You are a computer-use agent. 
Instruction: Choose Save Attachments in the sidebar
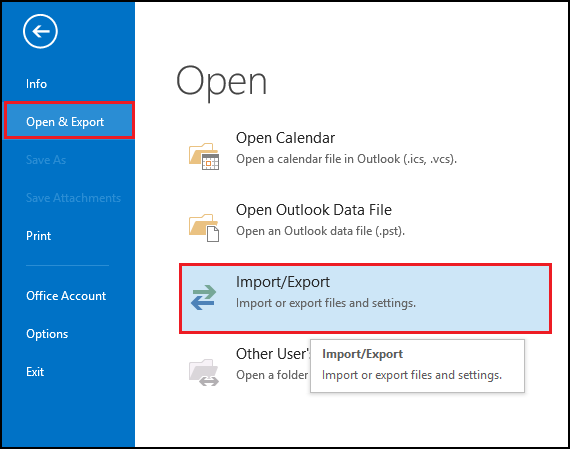pos(73,198)
